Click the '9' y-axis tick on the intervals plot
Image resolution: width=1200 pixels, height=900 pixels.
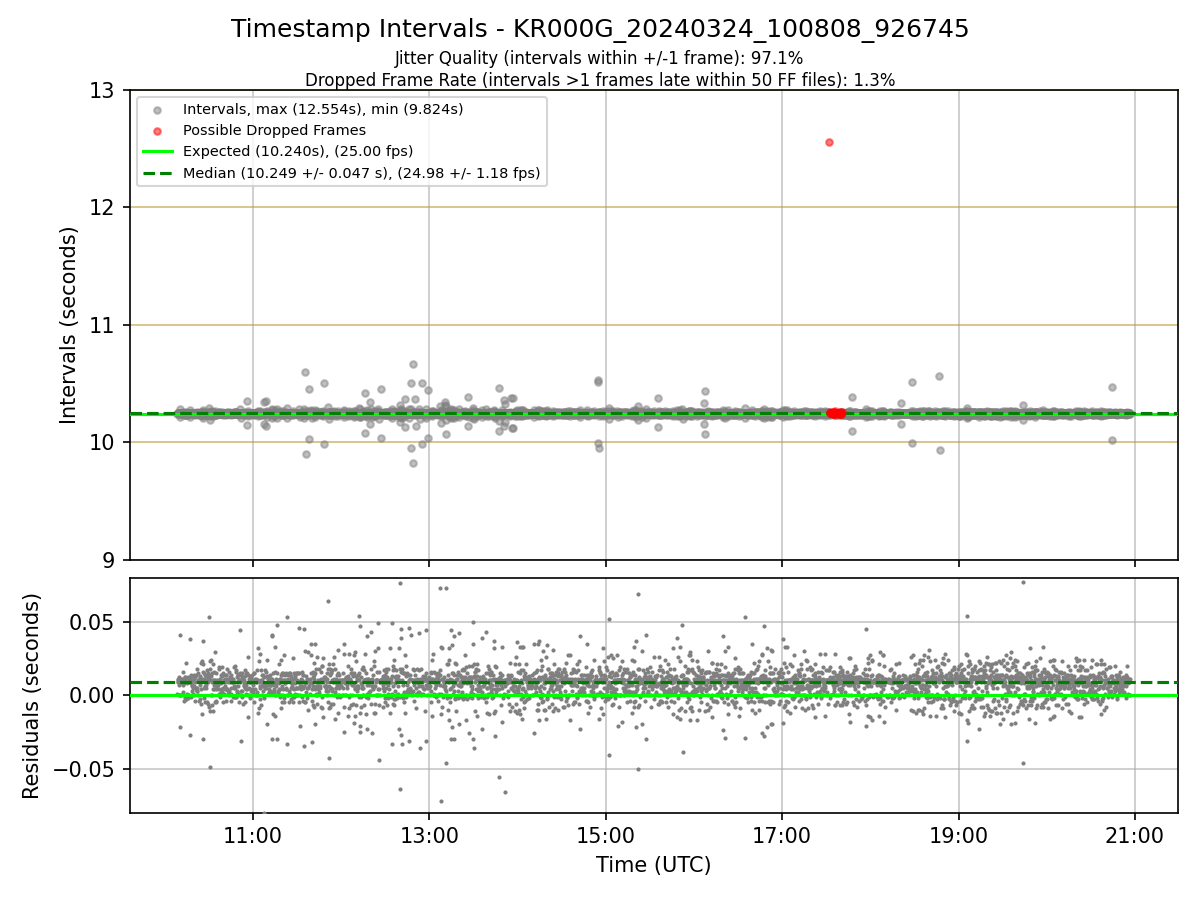click(x=109, y=560)
